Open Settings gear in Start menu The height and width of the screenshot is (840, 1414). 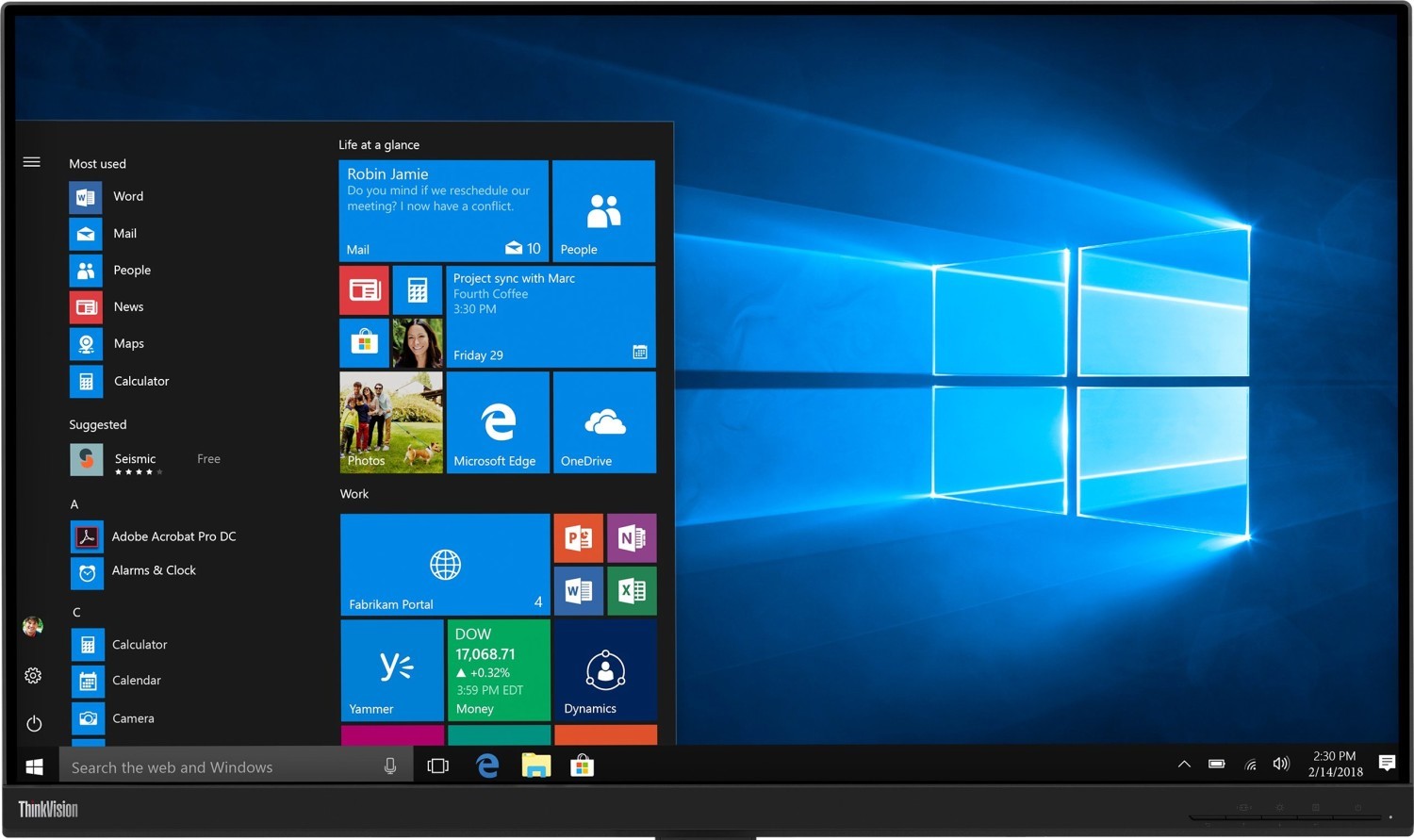pyautogui.click(x=33, y=676)
